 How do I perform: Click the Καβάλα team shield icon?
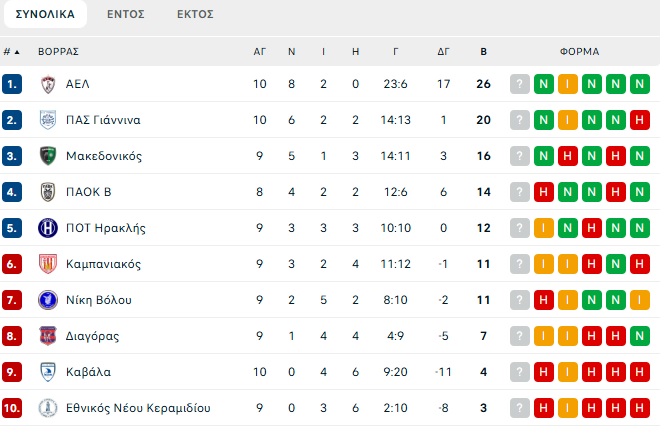pyautogui.click(x=48, y=372)
